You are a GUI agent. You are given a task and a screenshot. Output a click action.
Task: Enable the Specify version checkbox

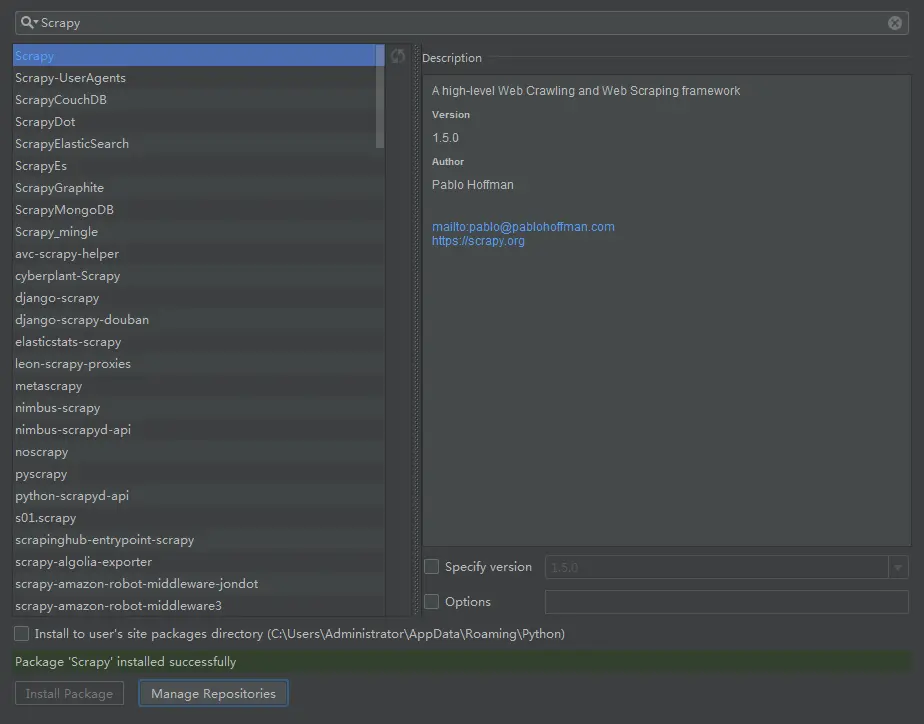point(431,567)
